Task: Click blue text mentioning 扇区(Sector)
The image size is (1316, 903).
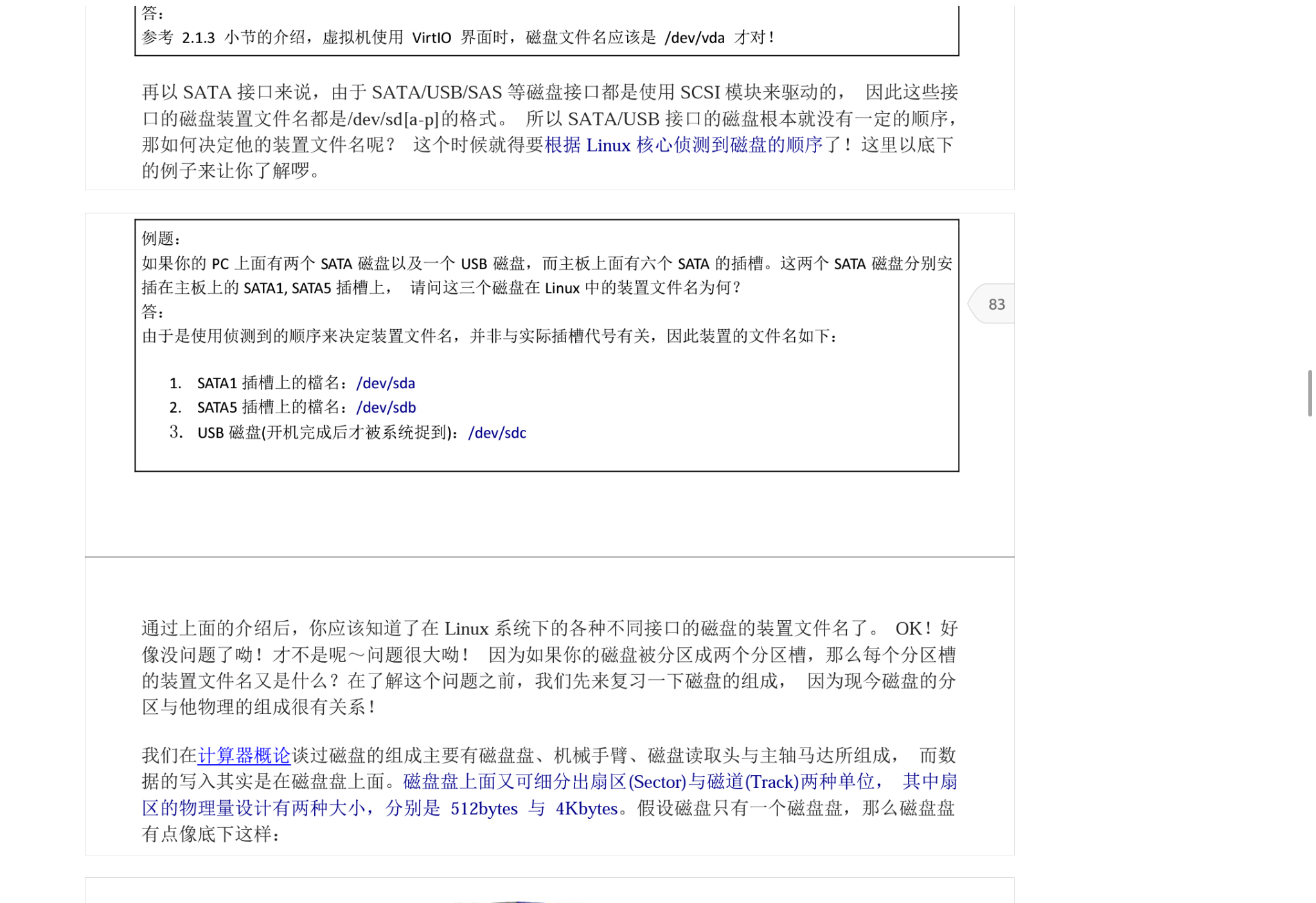Action: [638, 782]
